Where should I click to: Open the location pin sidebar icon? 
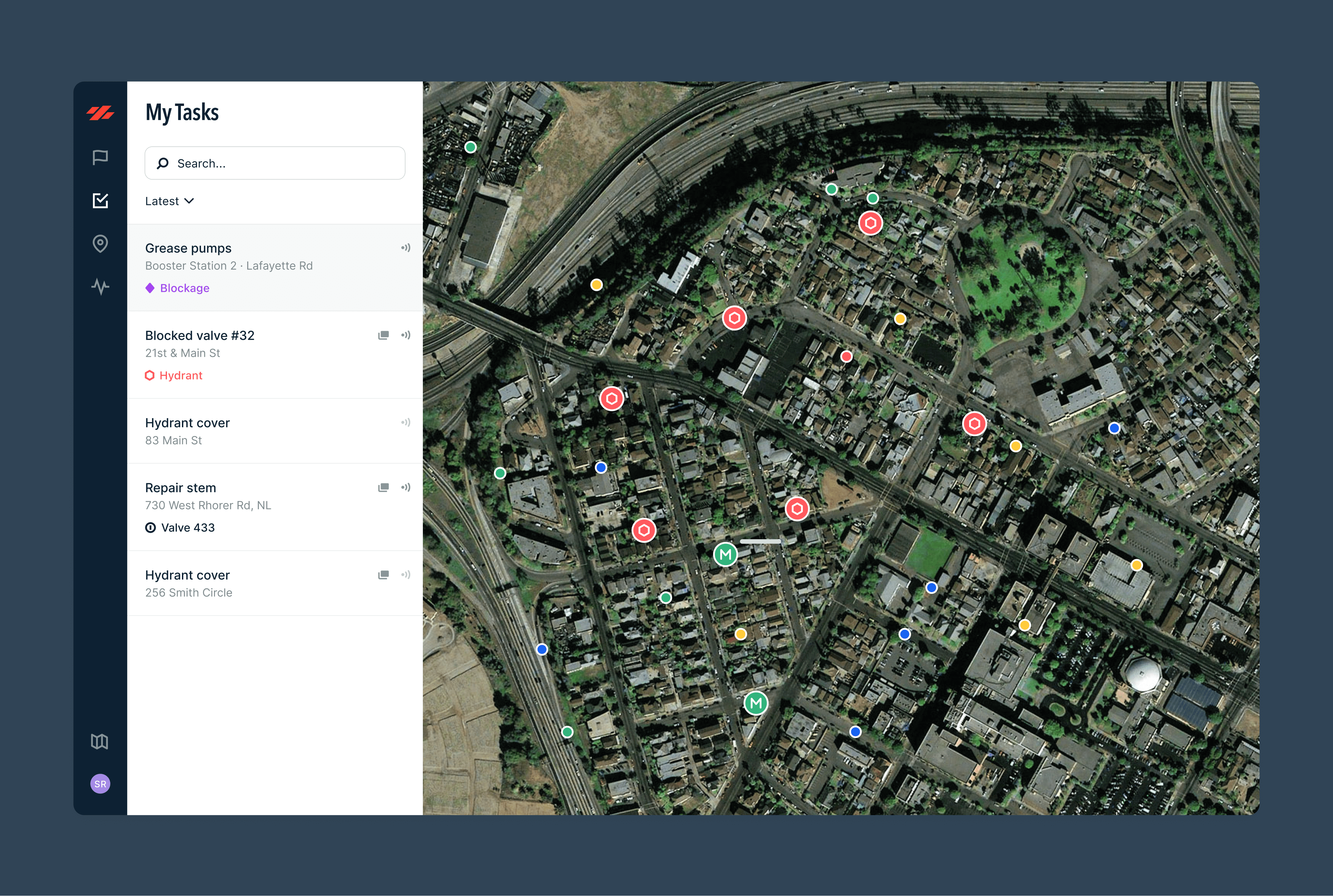(100, 244)
